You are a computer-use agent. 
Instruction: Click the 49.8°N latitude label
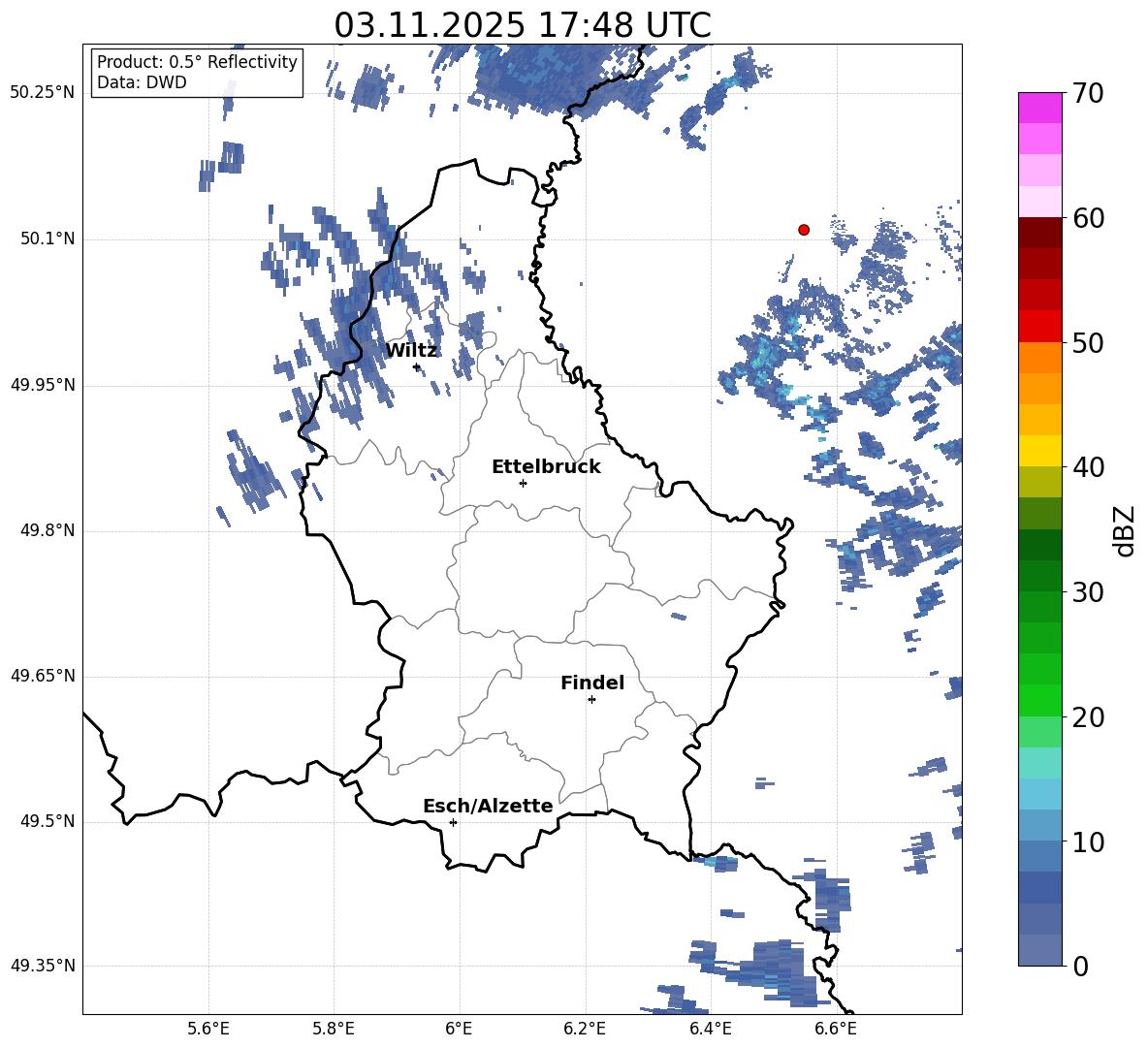48,530
